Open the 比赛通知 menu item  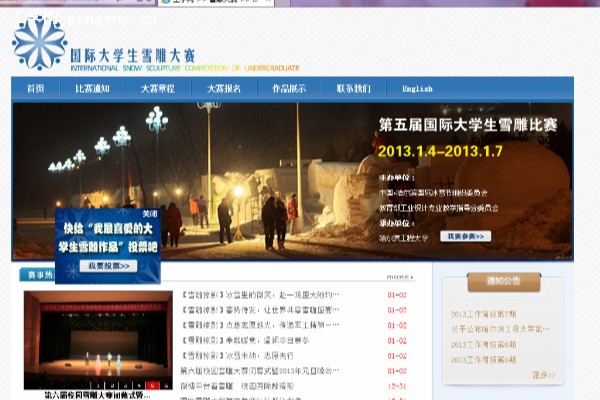92,89
